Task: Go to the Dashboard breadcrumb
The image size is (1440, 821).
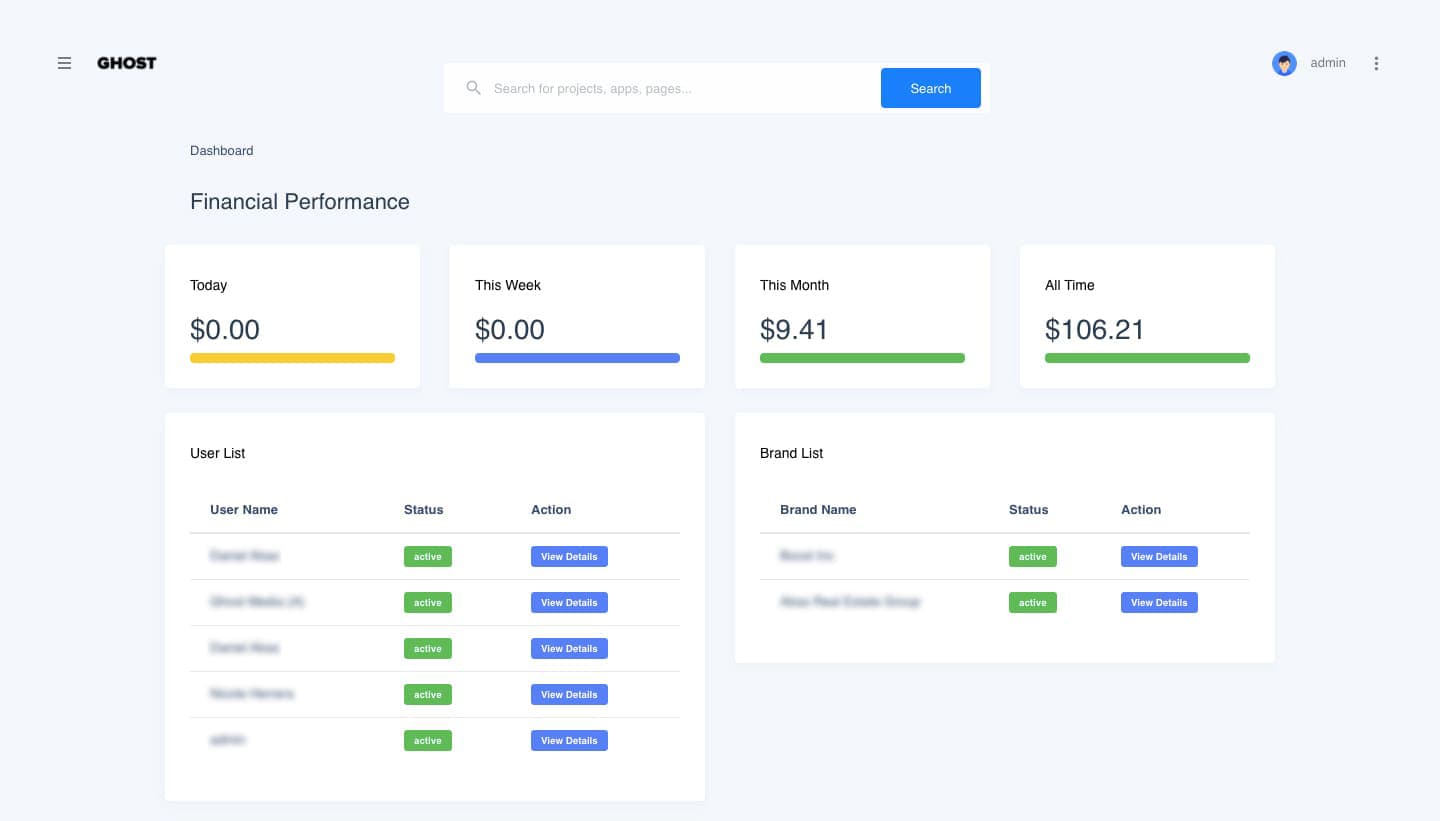Action: 222,151
